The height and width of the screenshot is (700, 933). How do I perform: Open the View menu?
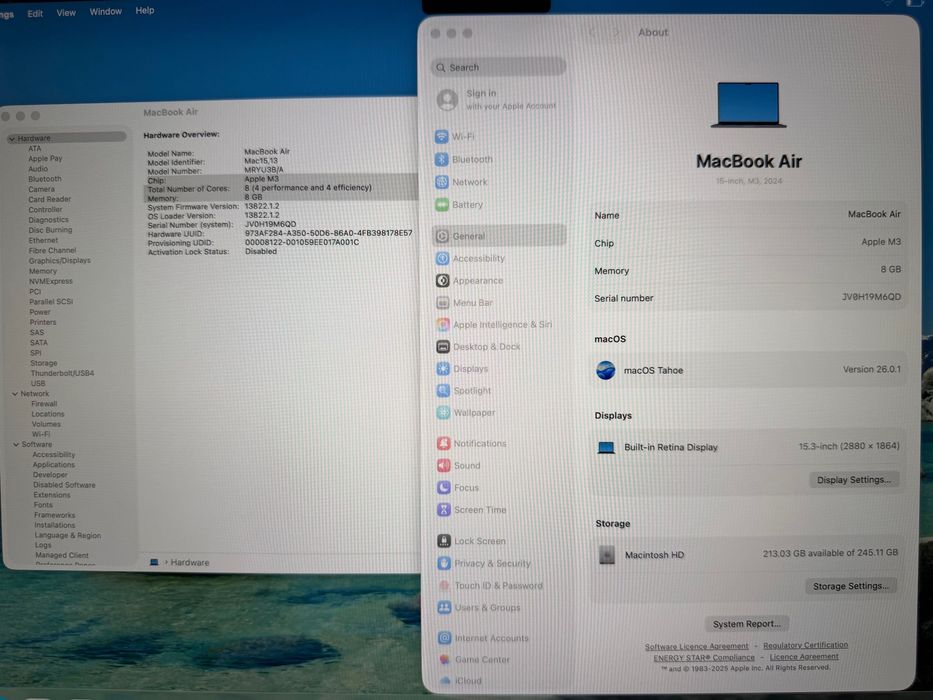point(66,12)
